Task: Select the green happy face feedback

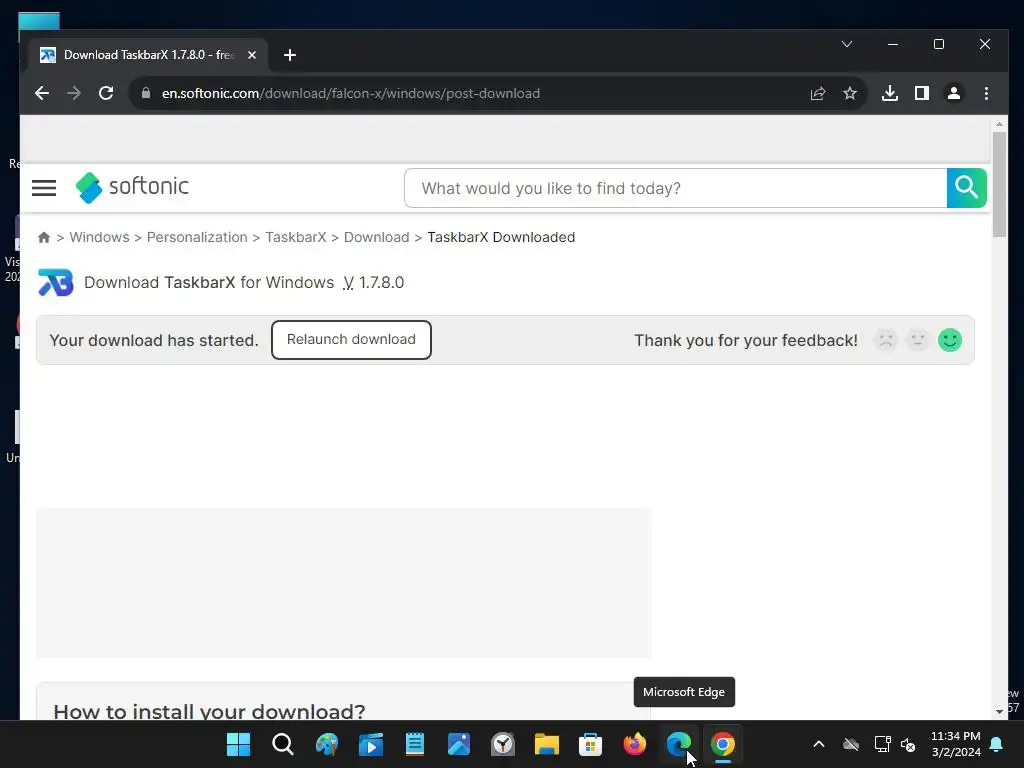Action: tap(950, 340)
